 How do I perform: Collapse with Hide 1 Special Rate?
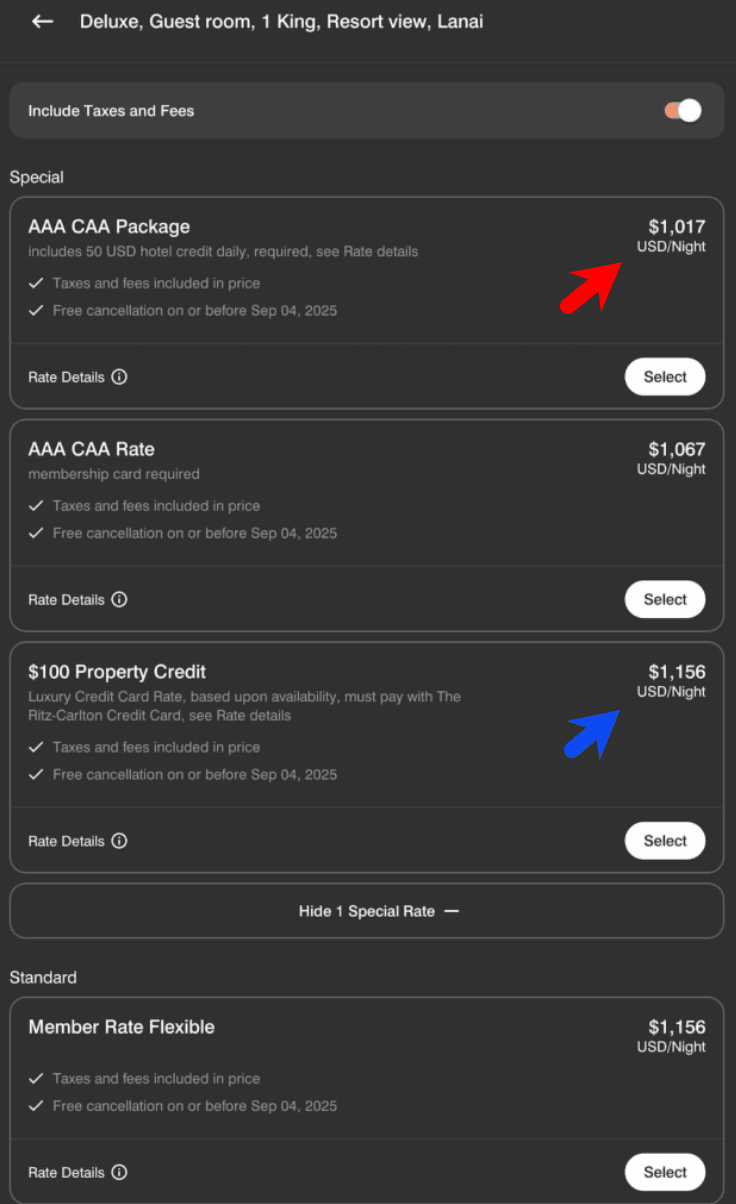click(x=366, y=911)
